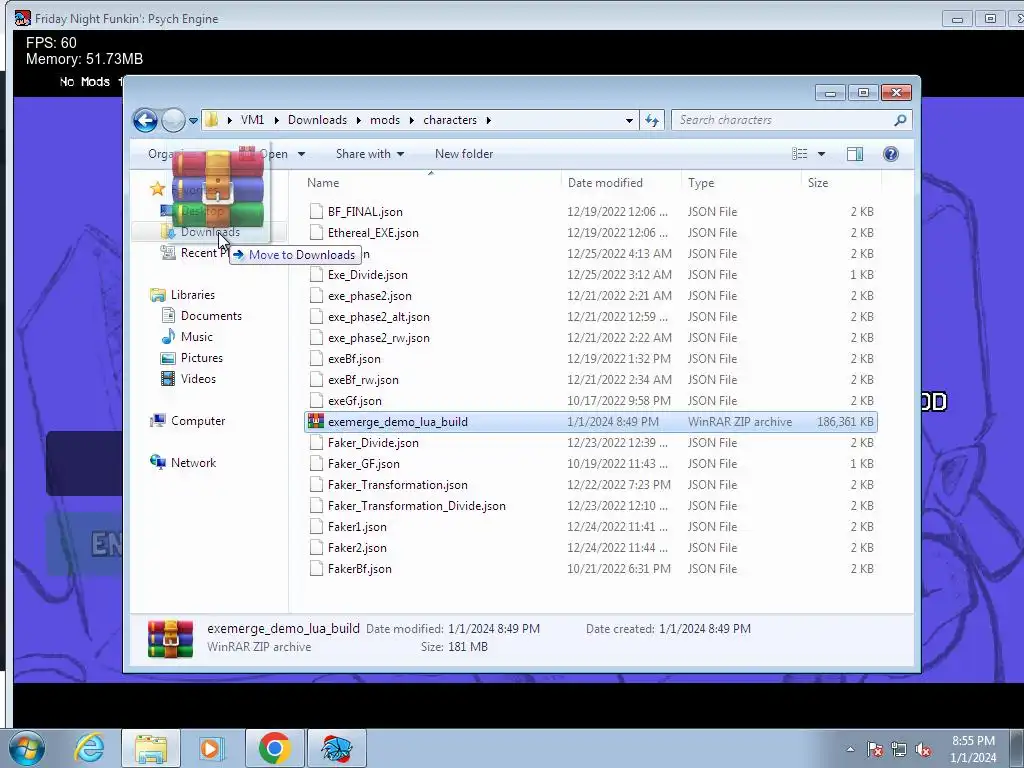Select the BF_FINAL.json file icon
The image size is (1024, 768).
[x=316, y=212]
